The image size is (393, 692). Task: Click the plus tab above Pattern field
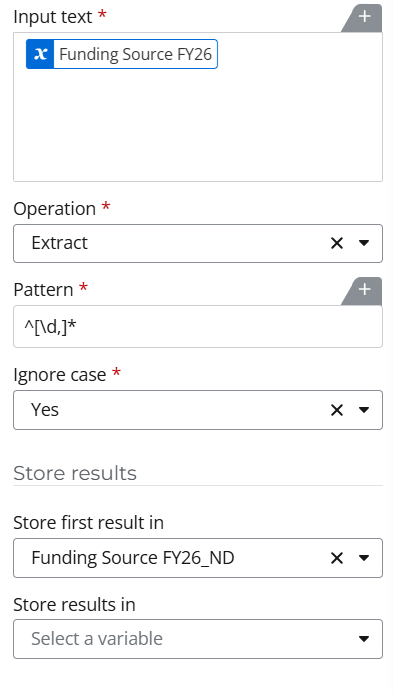364,291
